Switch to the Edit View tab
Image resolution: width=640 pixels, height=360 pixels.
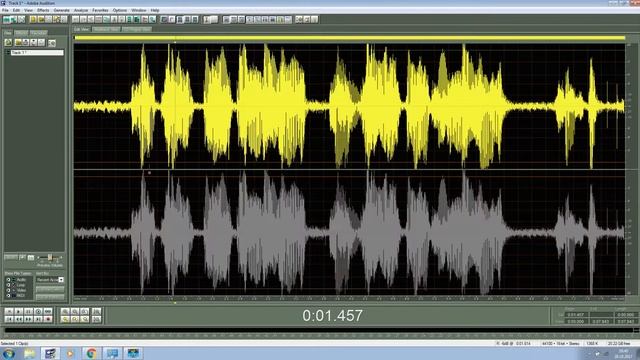[82, 29]
